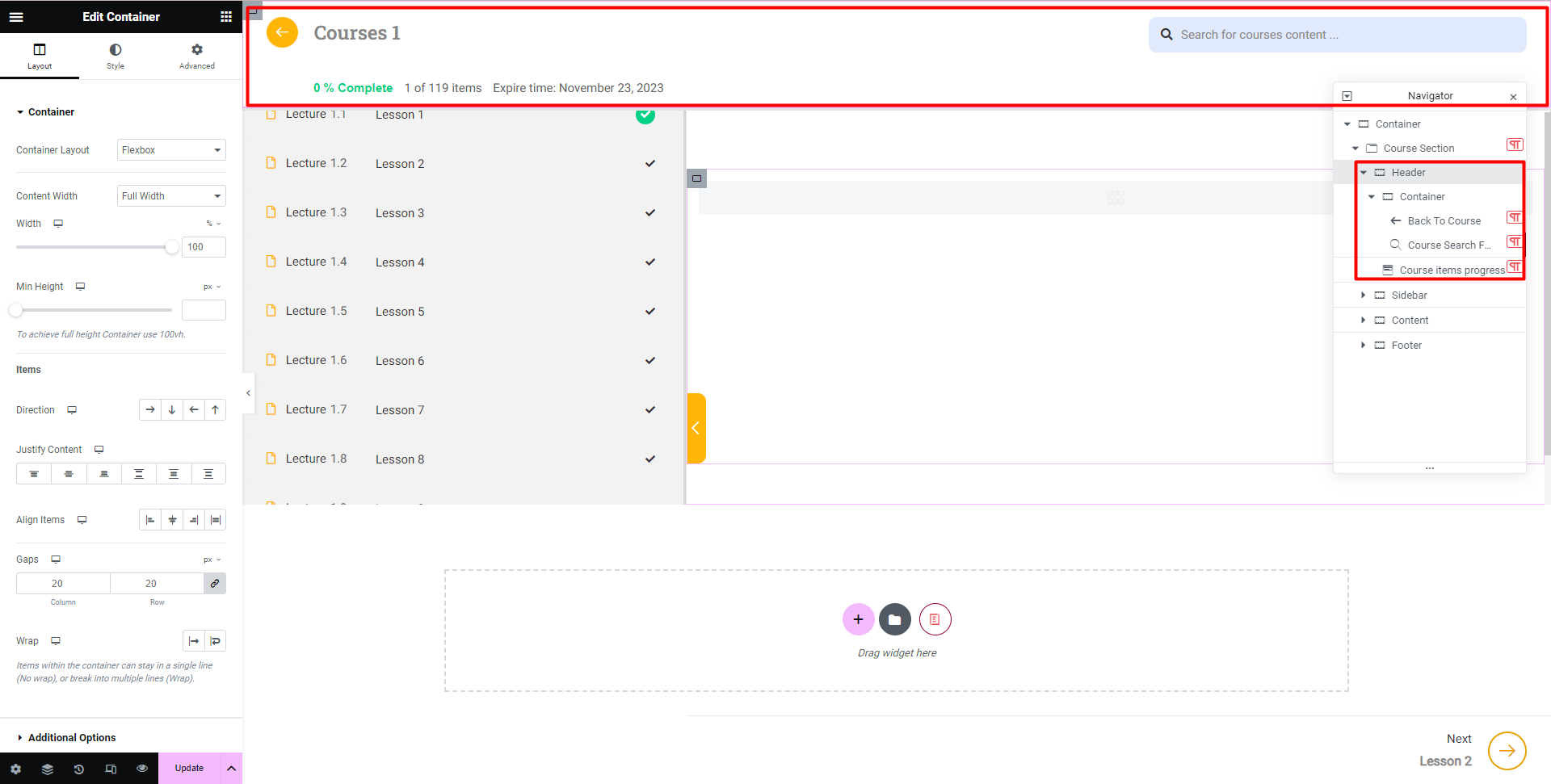Screen dimensions: 1551x784
Task: Switch to the Style tab
Action: [x=116, y=57]
